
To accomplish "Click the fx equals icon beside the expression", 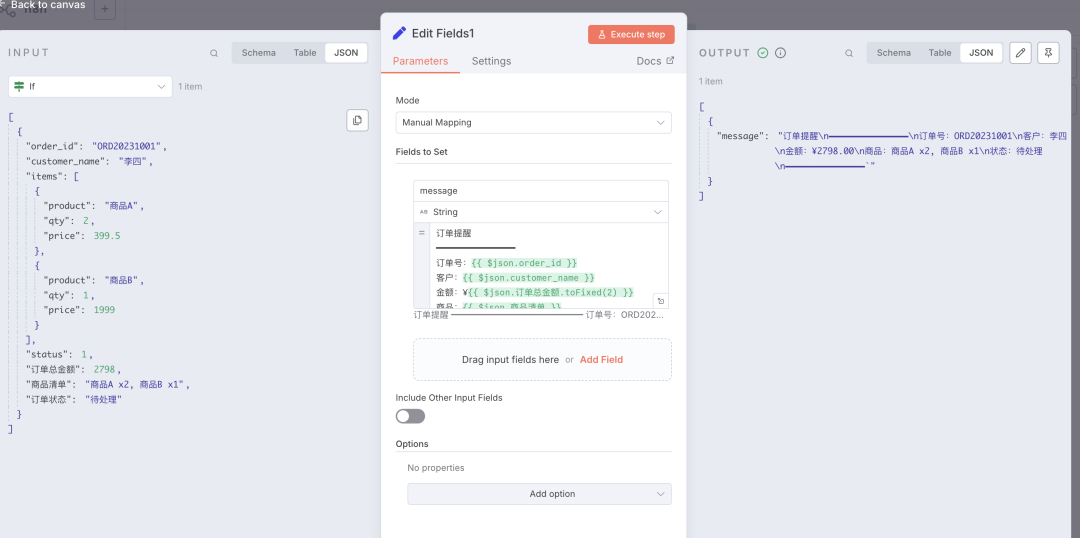I will click(422, 232).
